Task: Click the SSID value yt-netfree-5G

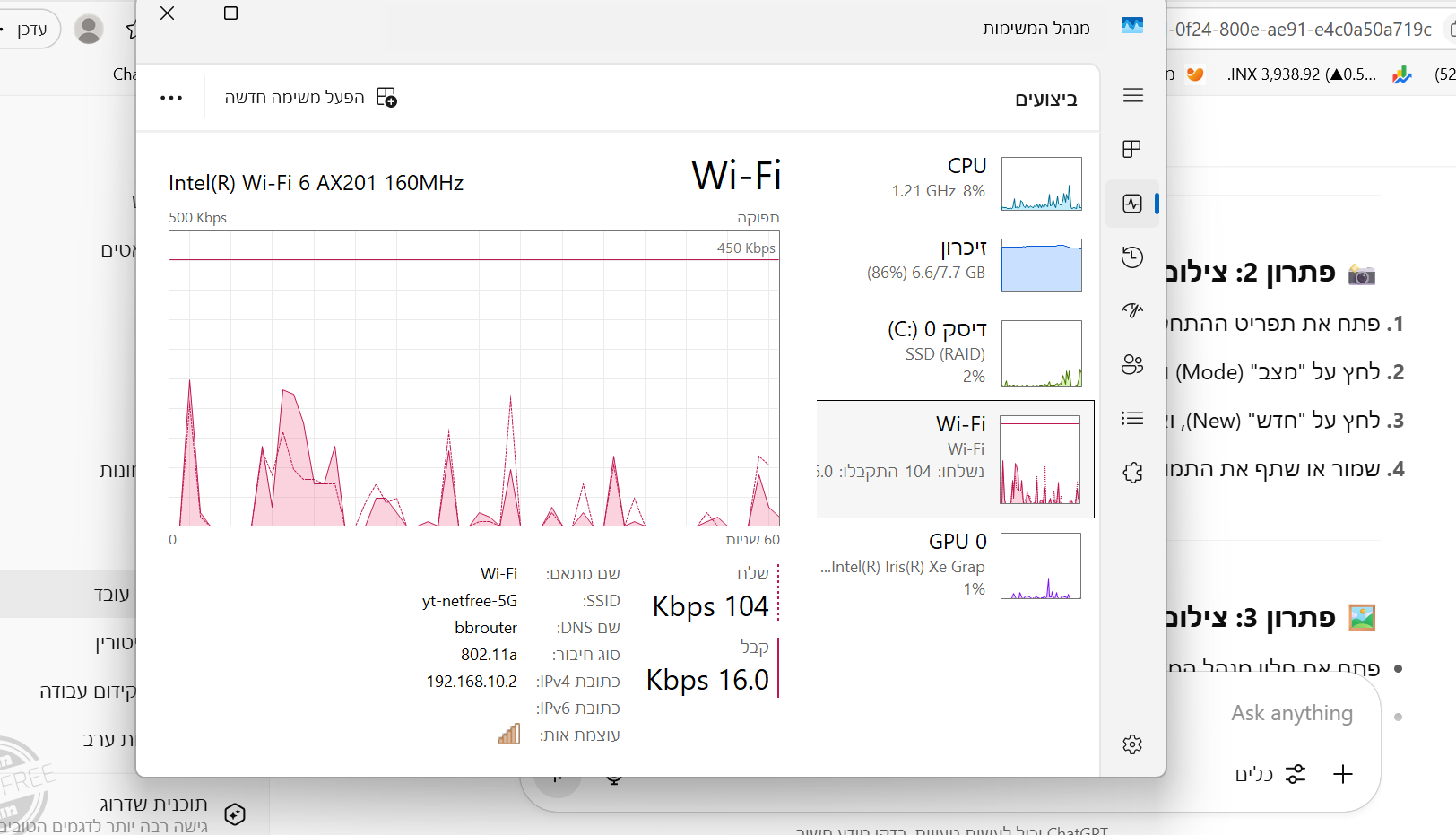Action: 470,601
